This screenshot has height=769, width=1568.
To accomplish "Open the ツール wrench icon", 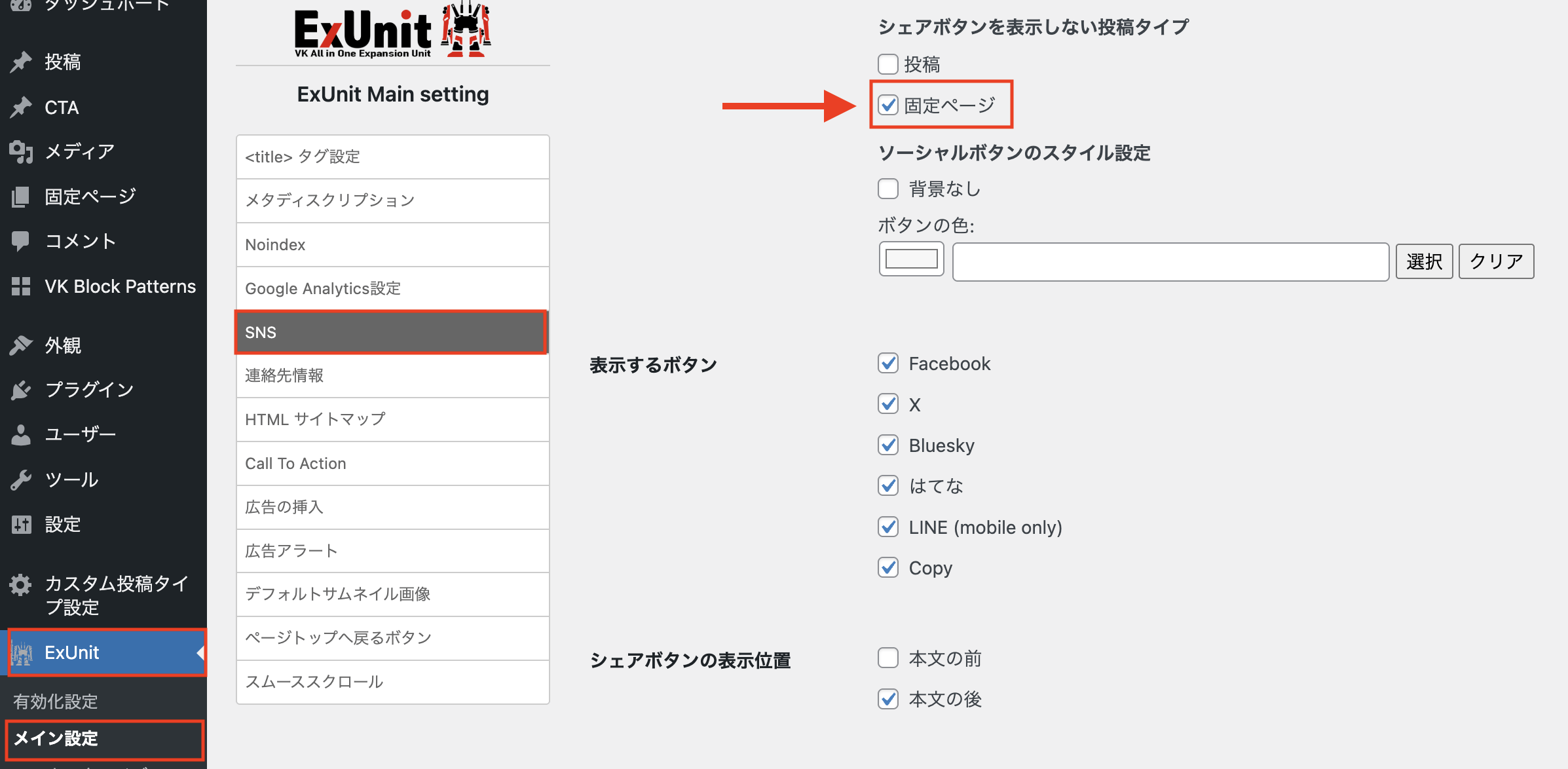I will click(21, 479).
